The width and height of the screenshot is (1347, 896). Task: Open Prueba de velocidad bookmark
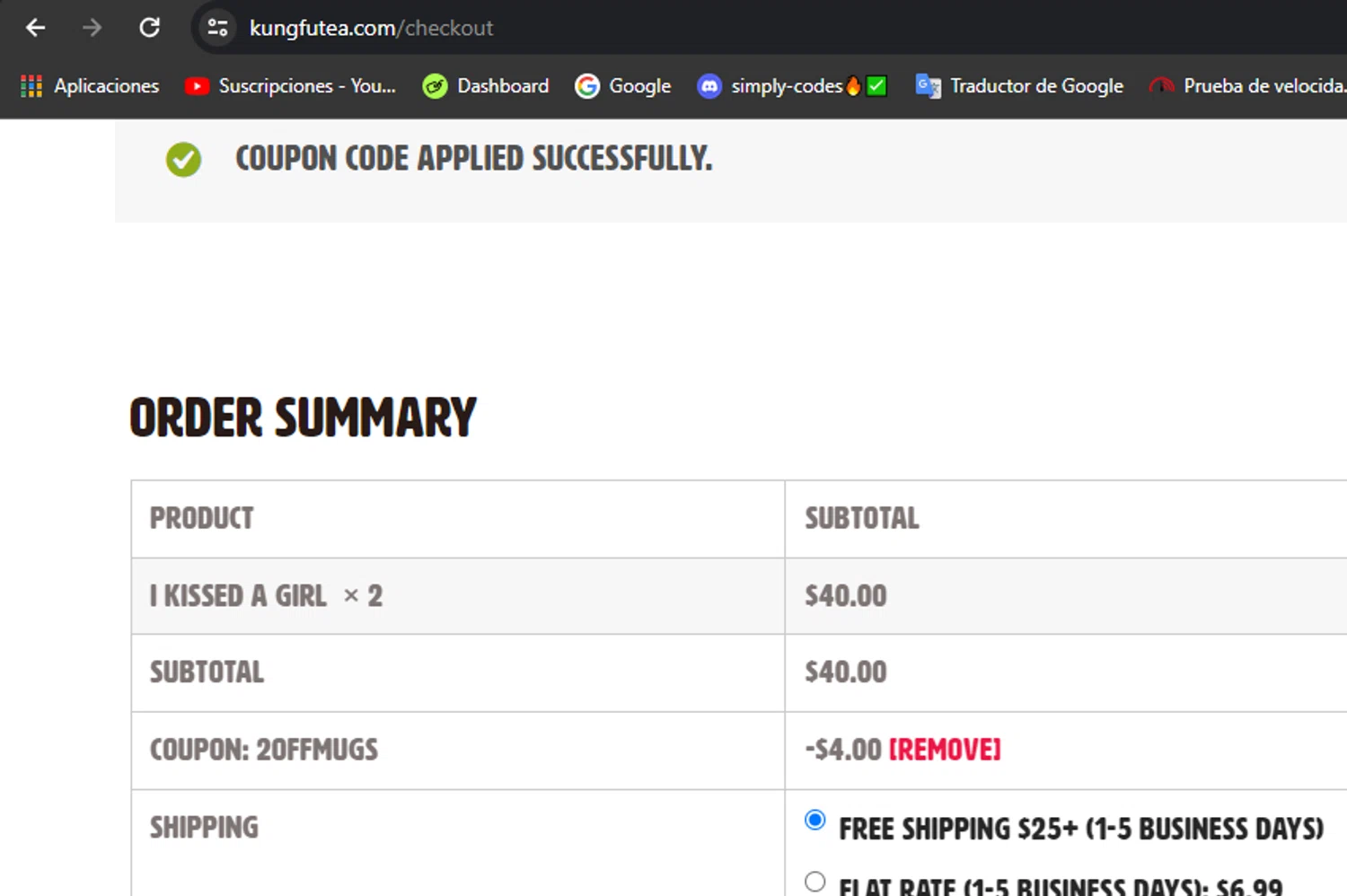pyautogui.click(x=1248, y=86)
